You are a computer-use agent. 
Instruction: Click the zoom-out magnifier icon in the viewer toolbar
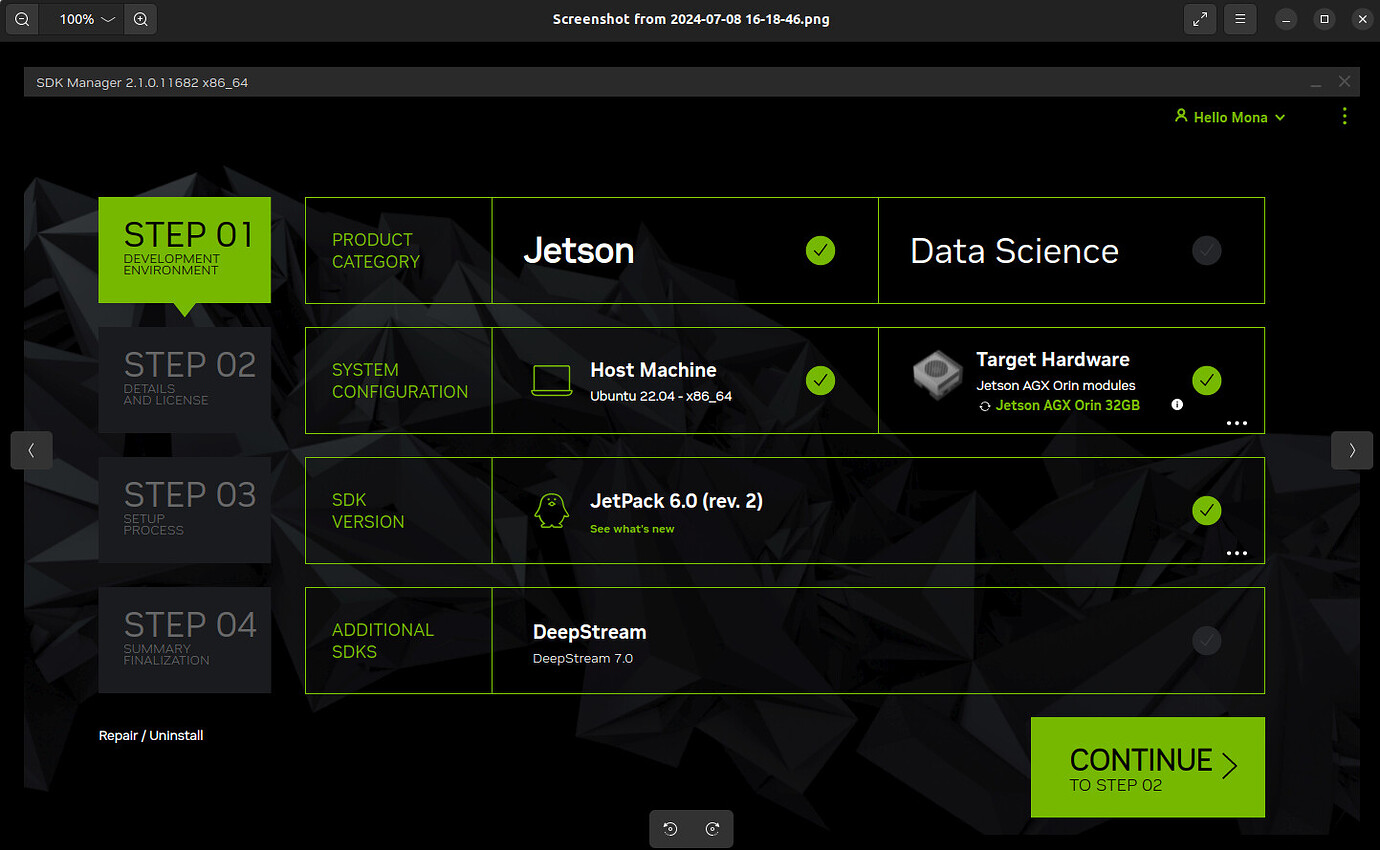[21, 19]
